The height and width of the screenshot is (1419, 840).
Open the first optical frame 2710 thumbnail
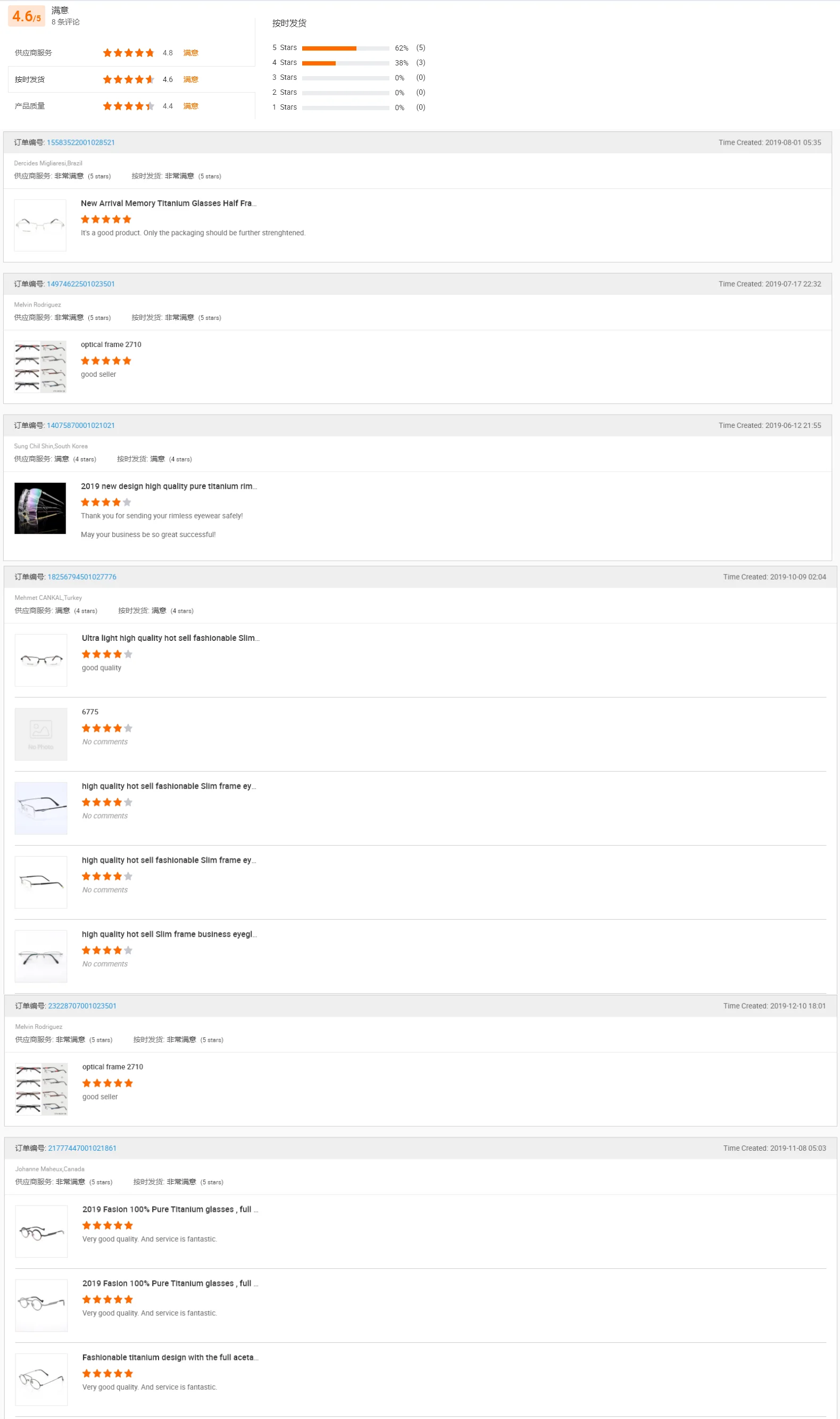(x=40, y=367)
